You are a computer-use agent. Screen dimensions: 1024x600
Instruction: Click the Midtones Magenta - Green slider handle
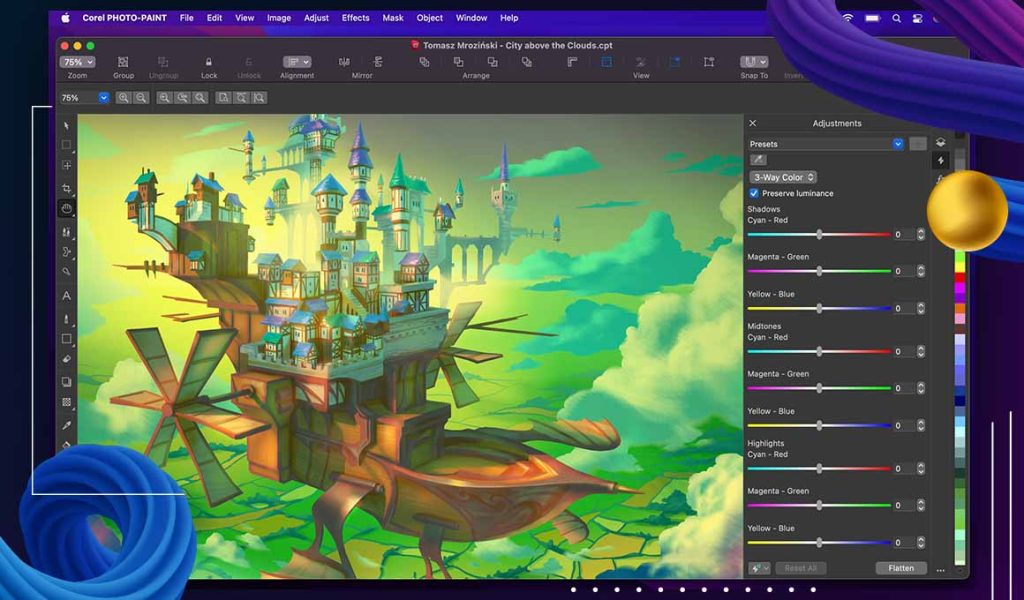[x=819, y=388]
